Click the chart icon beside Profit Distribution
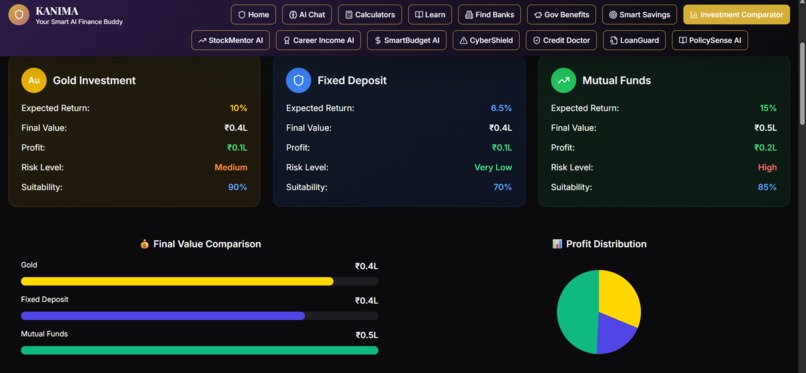This screenshot has width=806, height=373. click(x=557, y=244)
